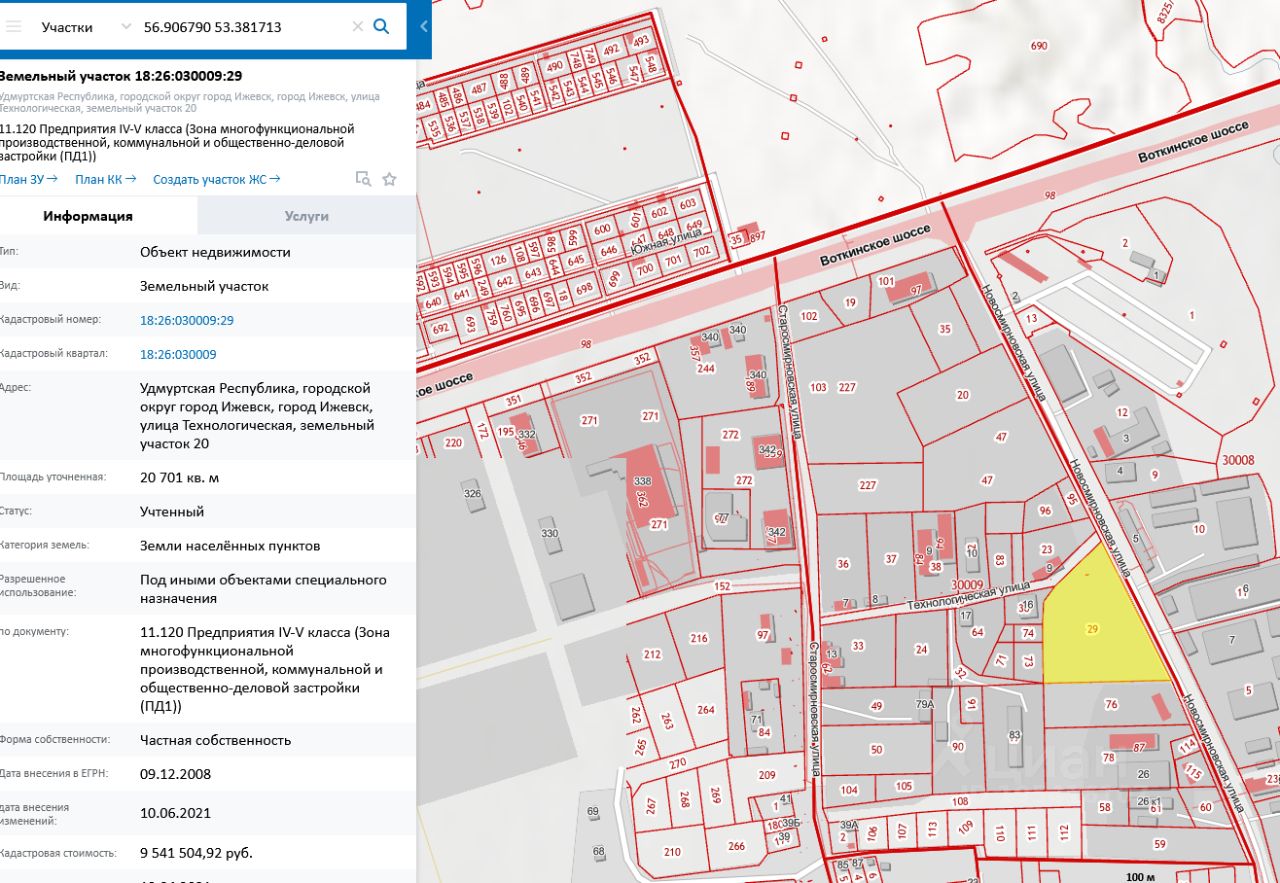Click parcel 50 on the map
1280x883 pixels.
pos(877,750)
